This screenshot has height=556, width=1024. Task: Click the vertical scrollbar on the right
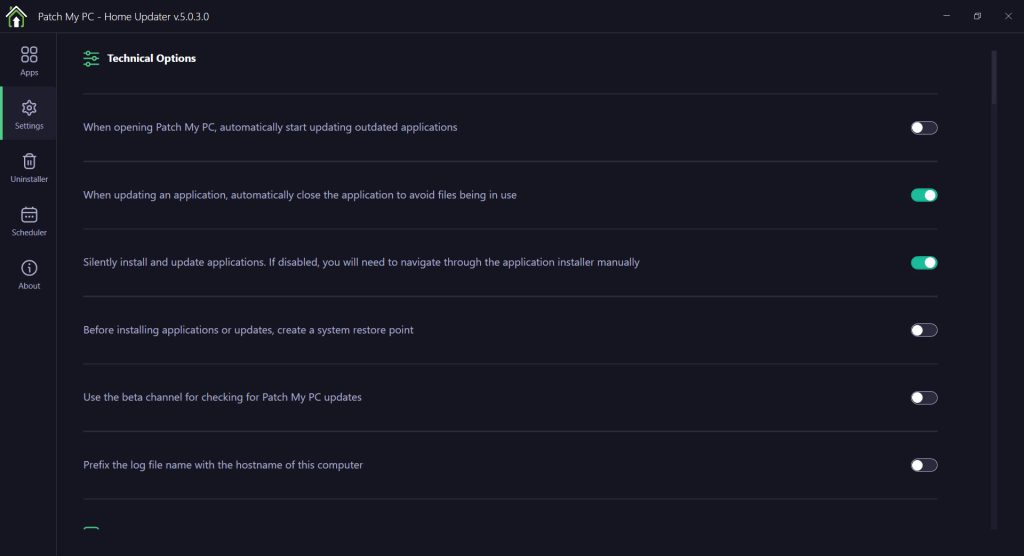[x=994, y=77]
